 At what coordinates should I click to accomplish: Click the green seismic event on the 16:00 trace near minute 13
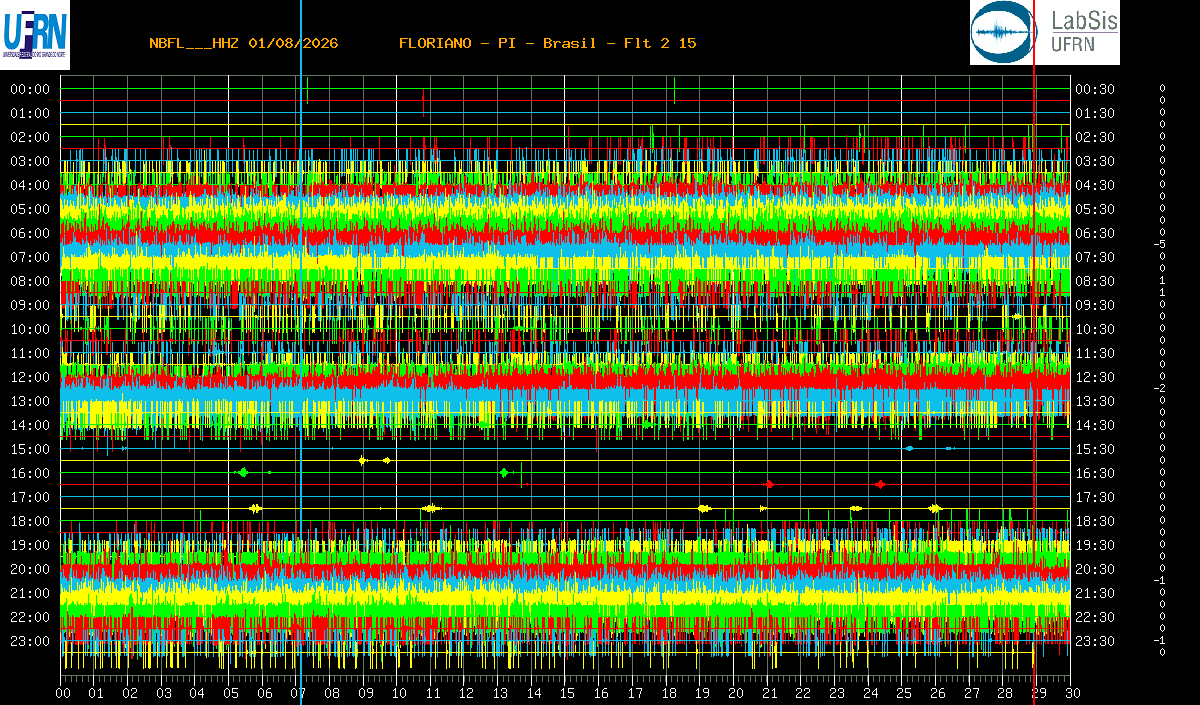(504, 472)
